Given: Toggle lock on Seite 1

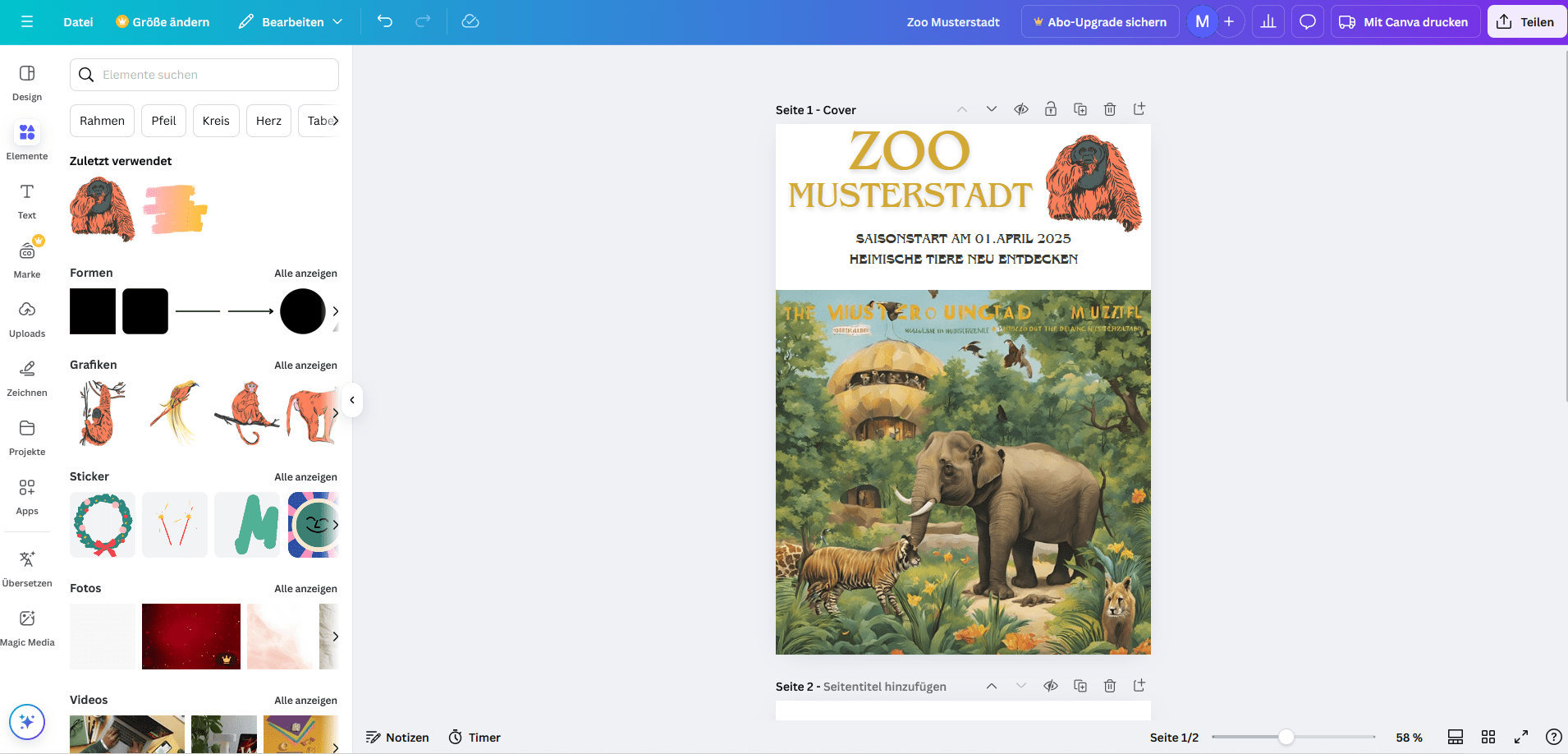Looking at the screenshot, I should [x=1050, y=109].
